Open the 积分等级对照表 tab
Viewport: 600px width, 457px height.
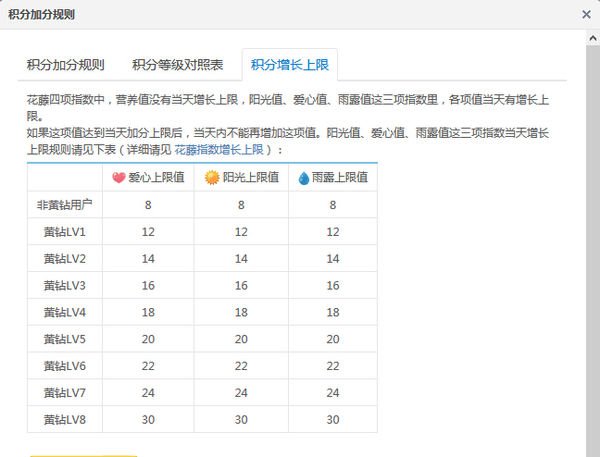point(178,65)
